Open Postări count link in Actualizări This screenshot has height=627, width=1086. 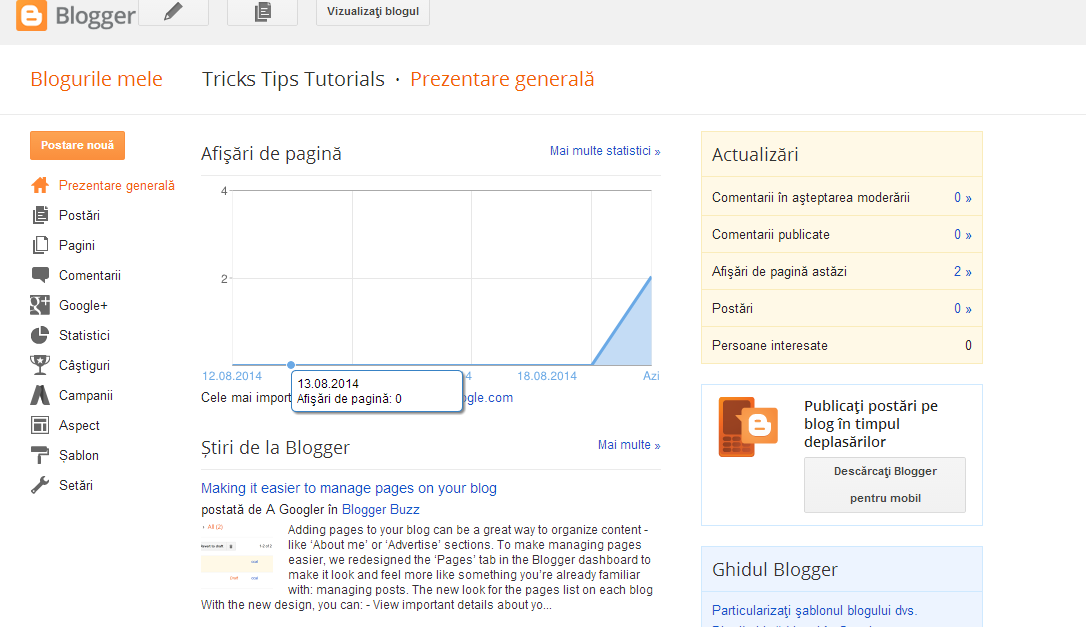963,308
